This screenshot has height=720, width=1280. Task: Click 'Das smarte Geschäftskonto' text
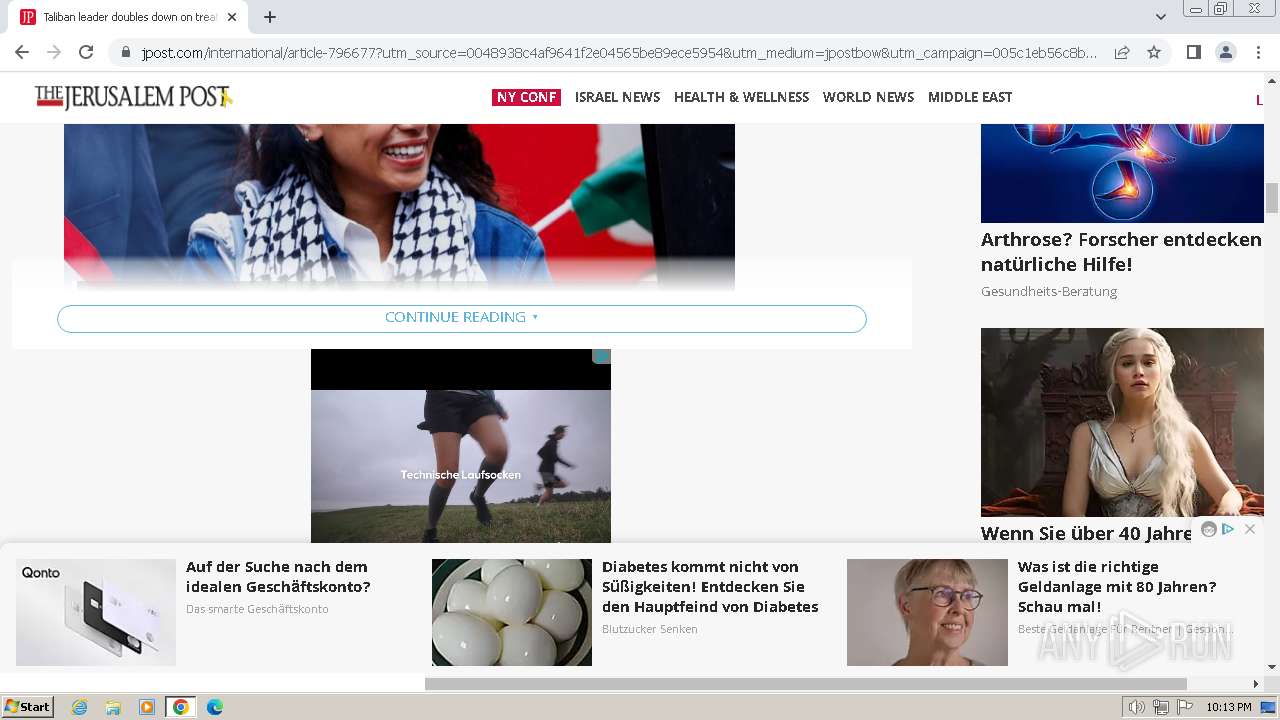coord(257,609)
